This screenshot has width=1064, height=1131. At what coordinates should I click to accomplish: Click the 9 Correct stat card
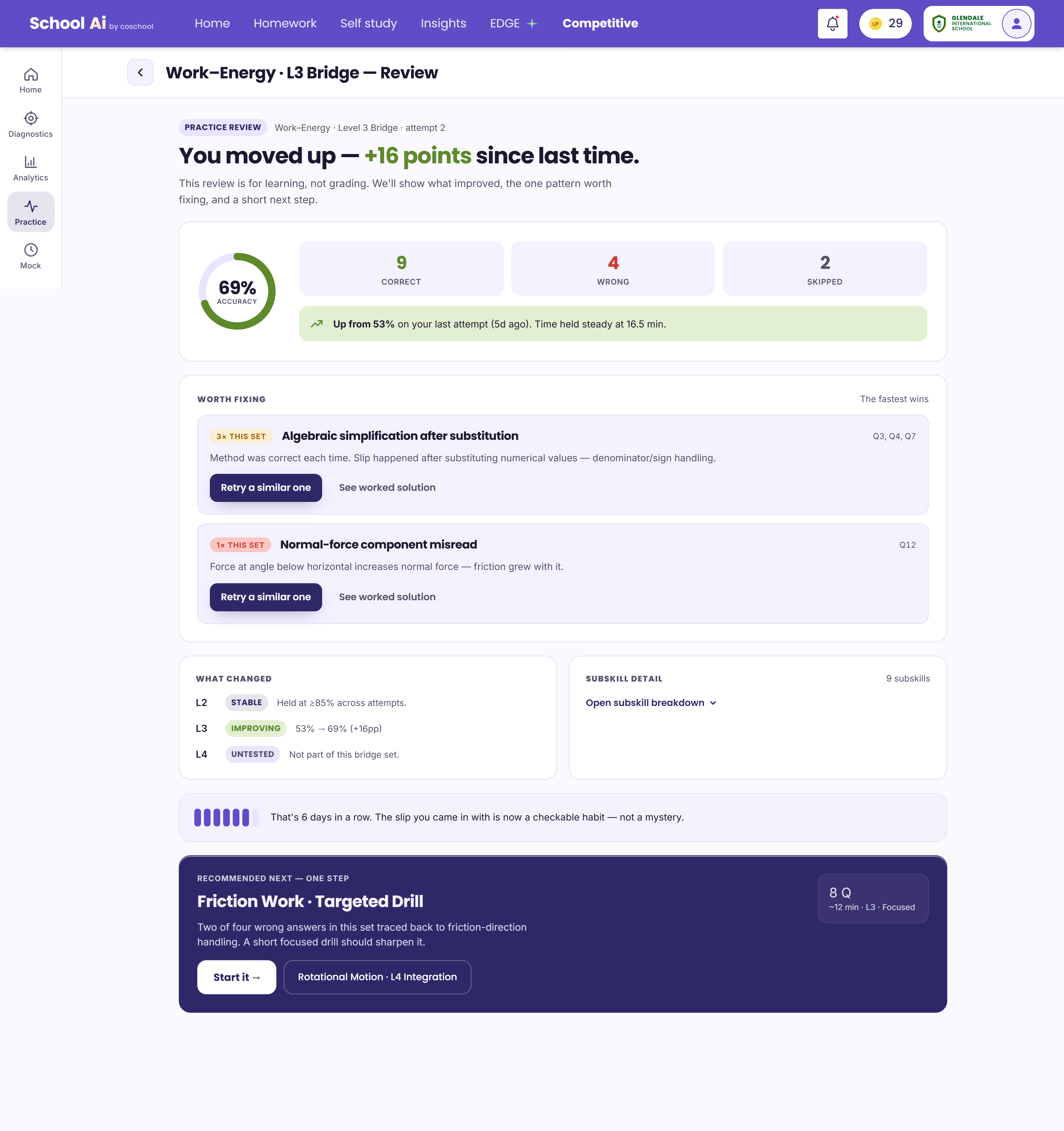[x=401, y=269]
